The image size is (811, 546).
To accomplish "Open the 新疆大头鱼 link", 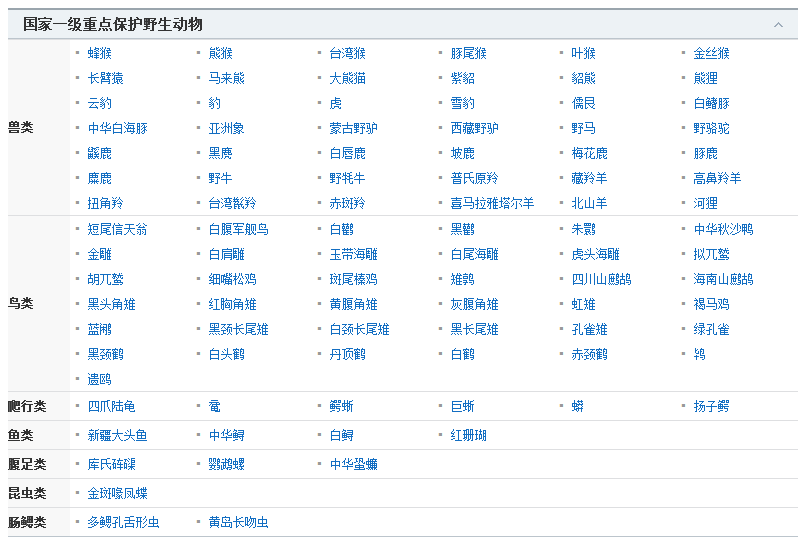I will pyautogui.click(x=118, y=435).
